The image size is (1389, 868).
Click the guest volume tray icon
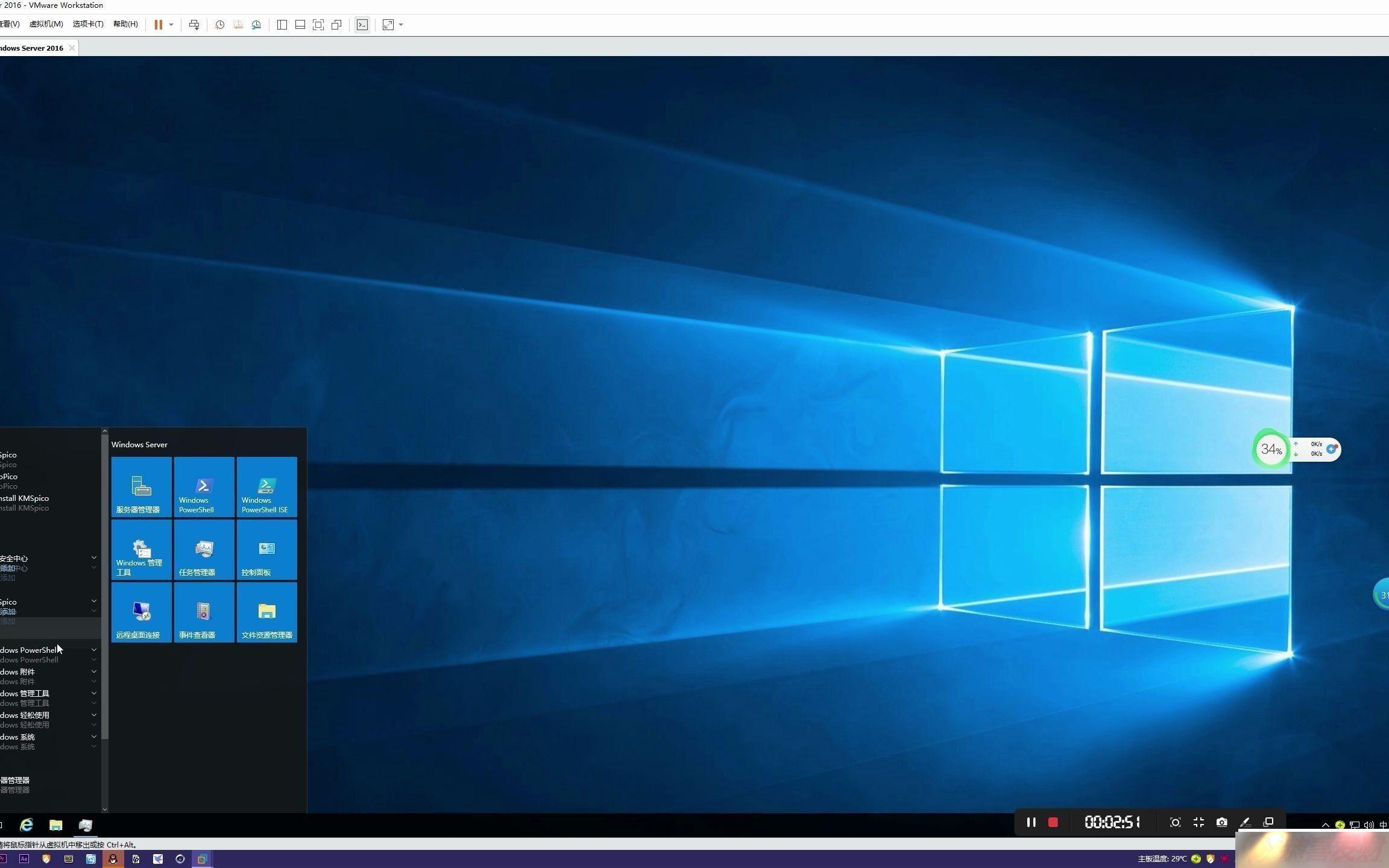click(1369, 825)
